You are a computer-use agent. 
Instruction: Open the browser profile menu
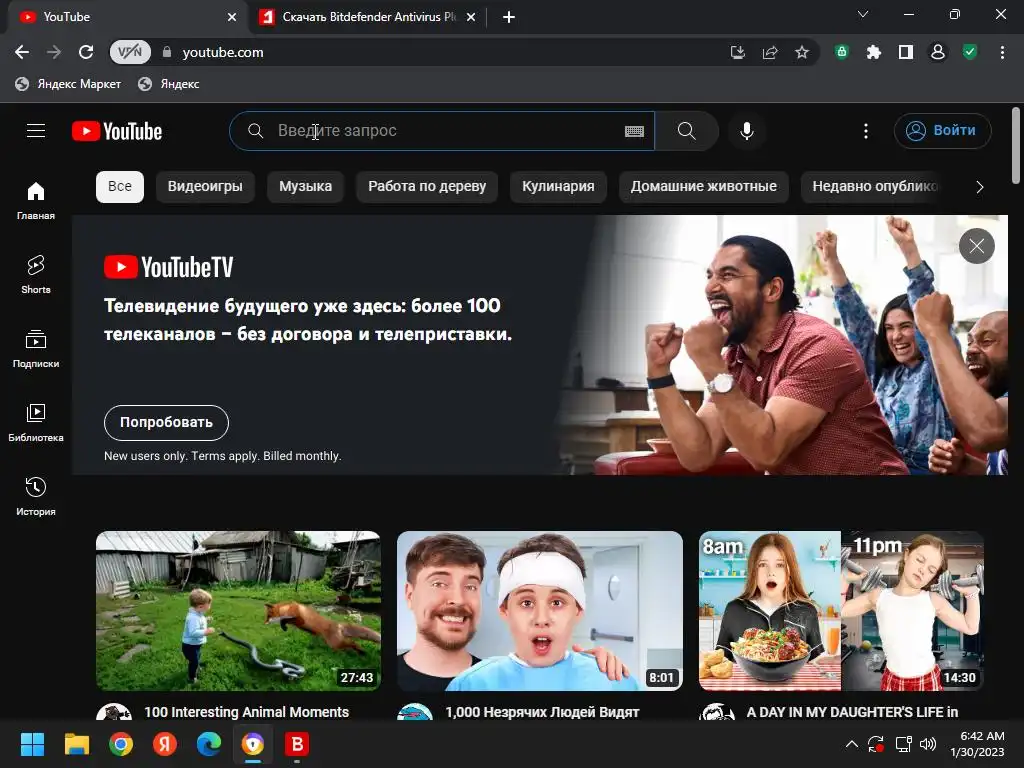[938, 52]
